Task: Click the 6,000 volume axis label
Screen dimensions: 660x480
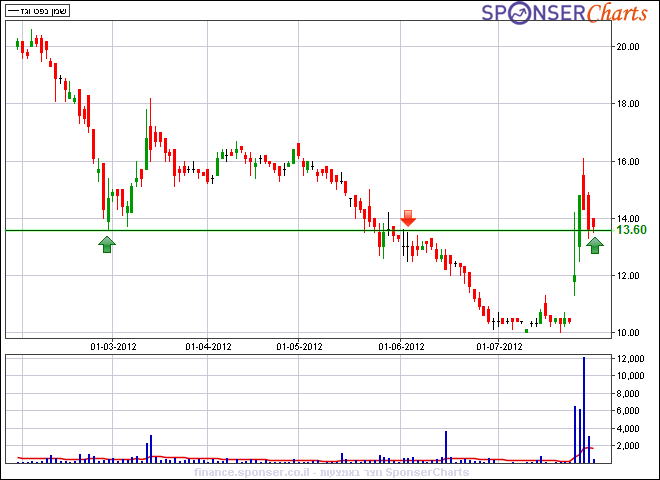Action: click(628, 411)
